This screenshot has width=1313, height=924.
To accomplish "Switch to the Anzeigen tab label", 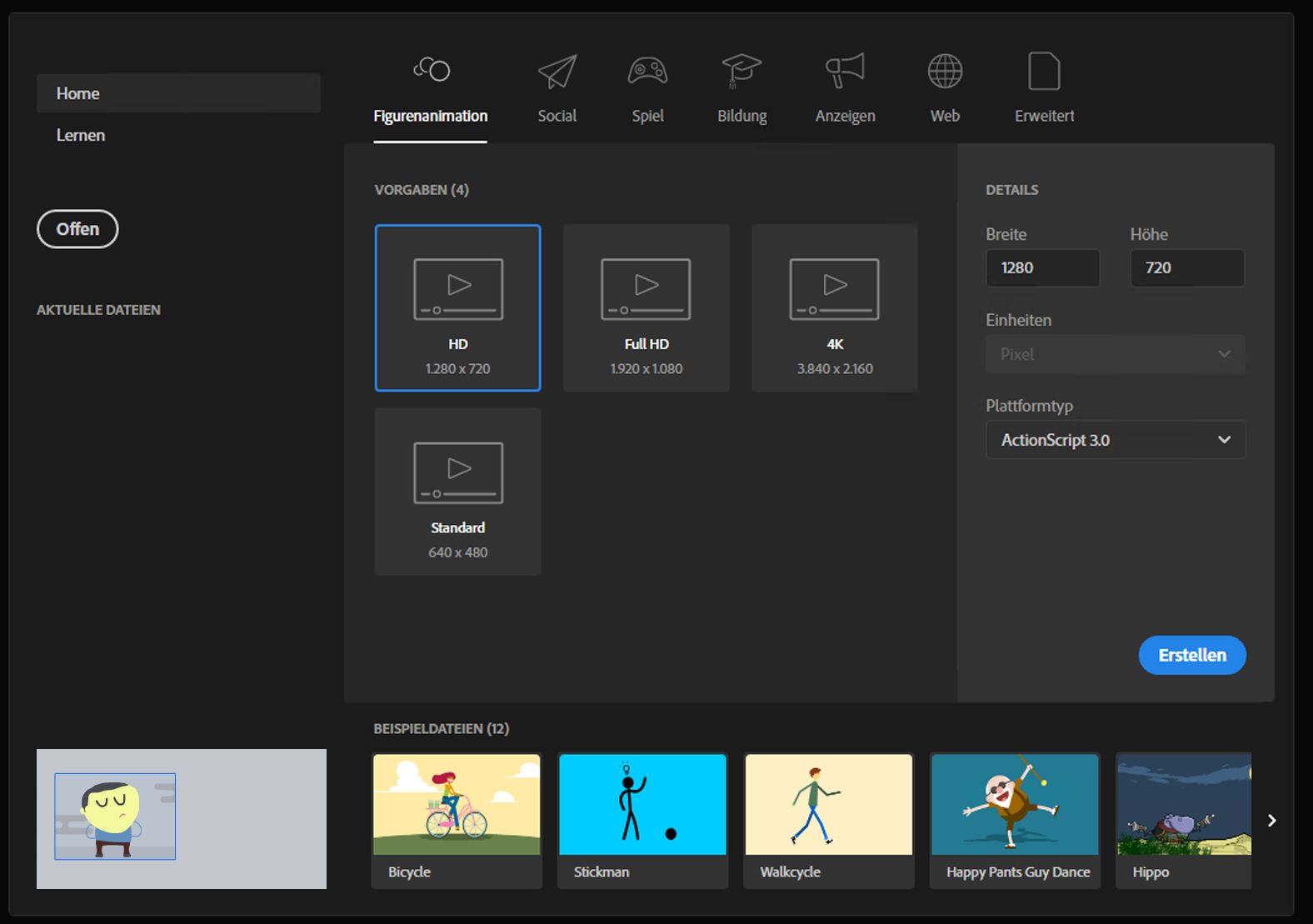I will [845, 116].
